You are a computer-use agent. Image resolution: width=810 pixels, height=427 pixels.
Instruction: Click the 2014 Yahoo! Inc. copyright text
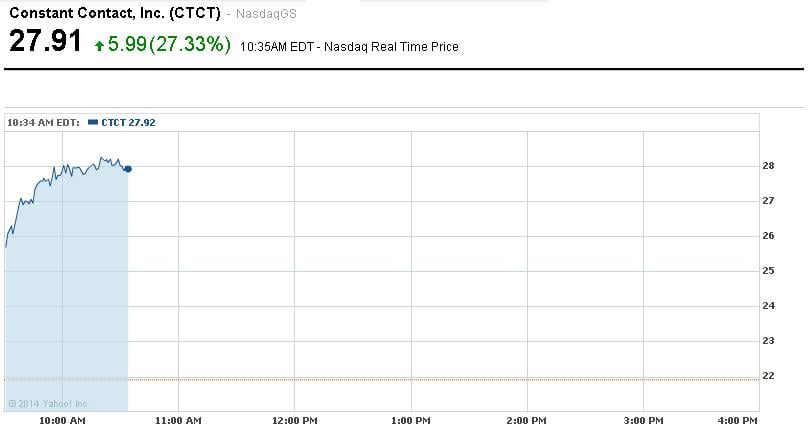(49, 404)
